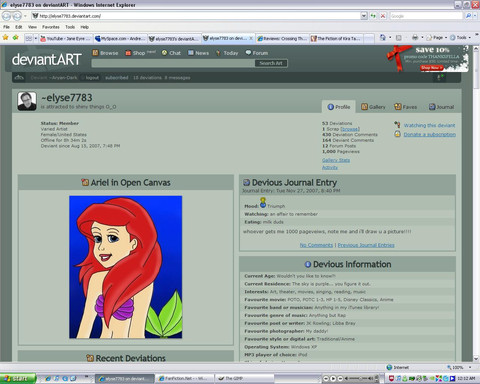Open the View menu
The image size is (480, 384).
[32, 27]
